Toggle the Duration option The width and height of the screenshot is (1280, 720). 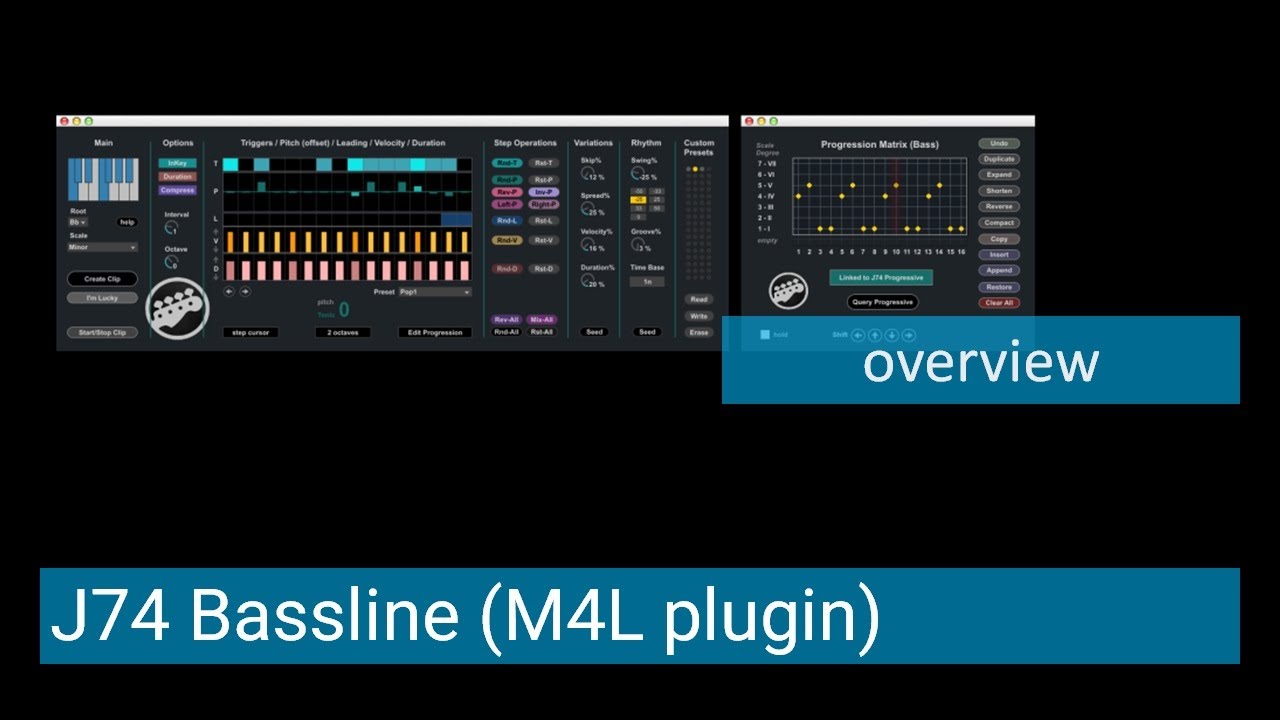coord(177,177)
